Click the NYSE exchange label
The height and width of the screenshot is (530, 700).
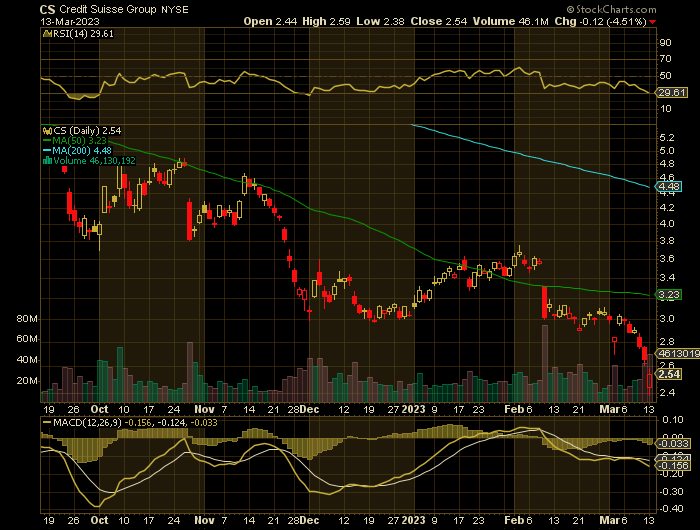point(175,10)
